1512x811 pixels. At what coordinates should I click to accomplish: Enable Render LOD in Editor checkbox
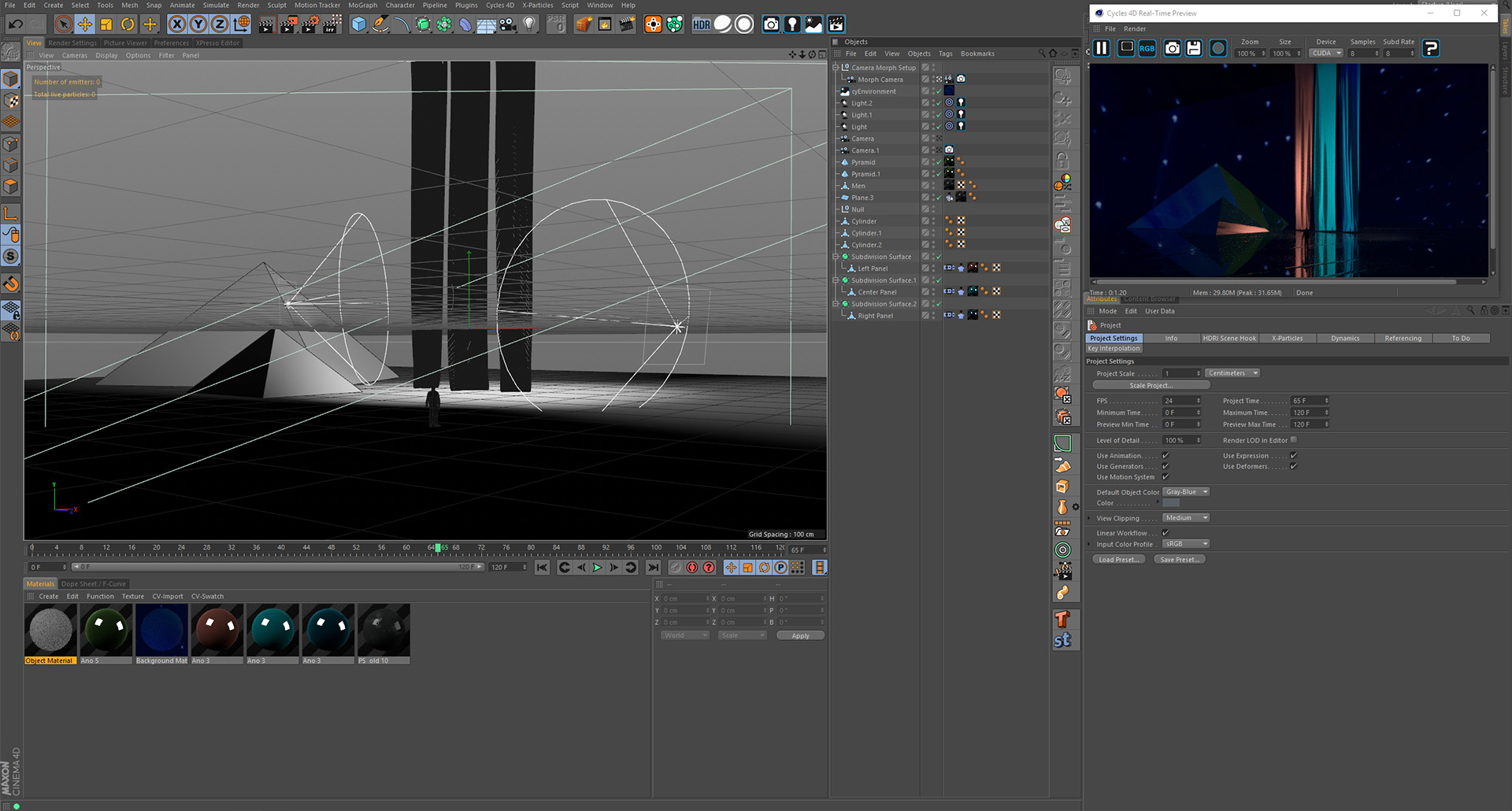click(x=1293, y=440)
